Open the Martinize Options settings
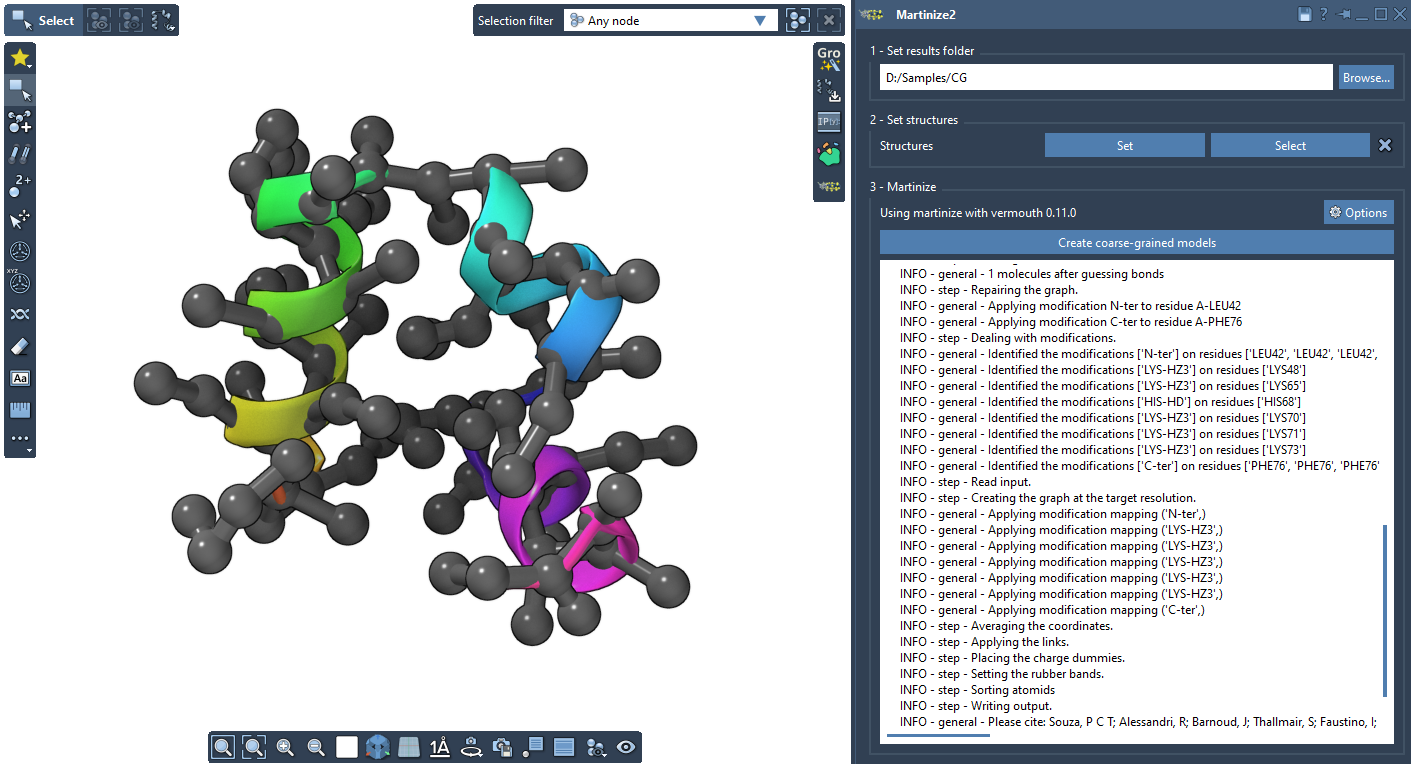 pyautogui.click(x=1358, y=212)
